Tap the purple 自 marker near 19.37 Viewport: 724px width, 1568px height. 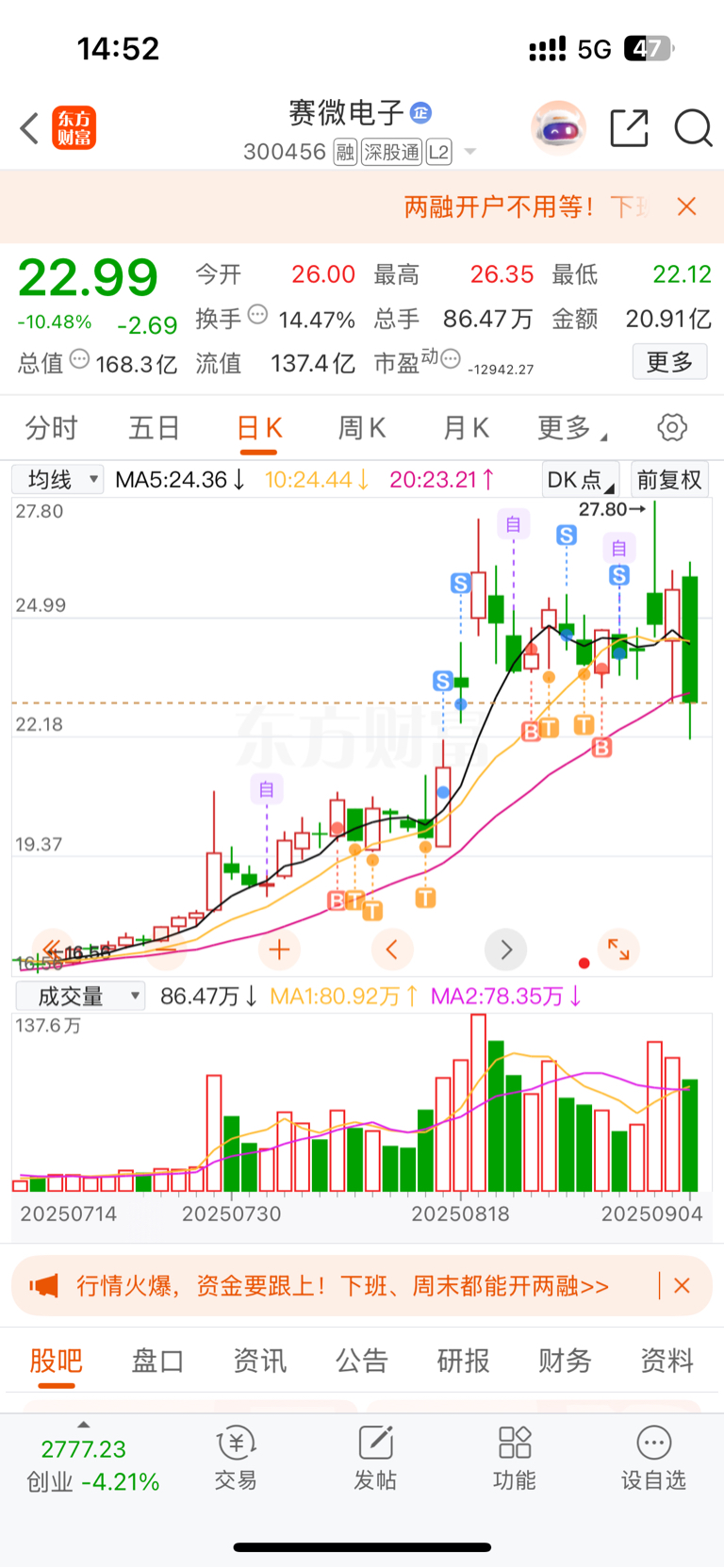click(267, 789)
